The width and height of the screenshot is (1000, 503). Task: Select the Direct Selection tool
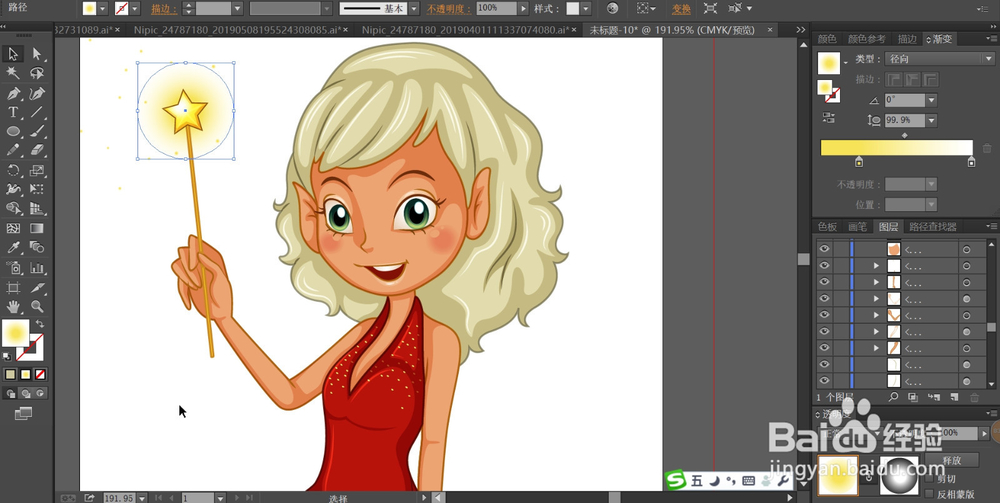[37, 54]
